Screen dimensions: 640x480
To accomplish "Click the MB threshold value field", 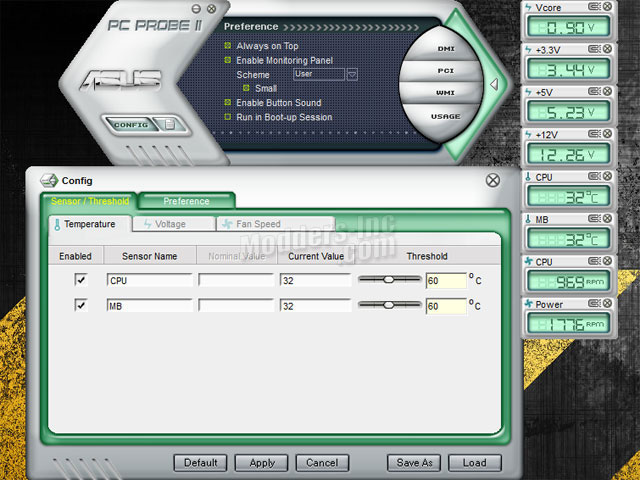I will coord(445,305).
